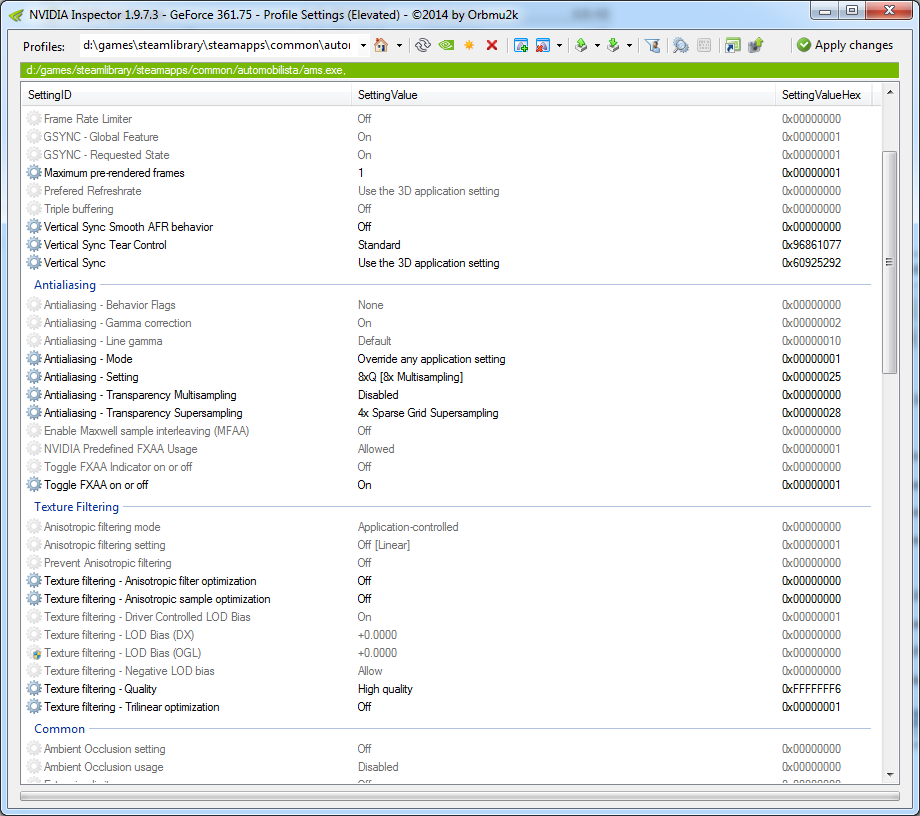Select the Anisotropic filtering mode setting name

102,527
